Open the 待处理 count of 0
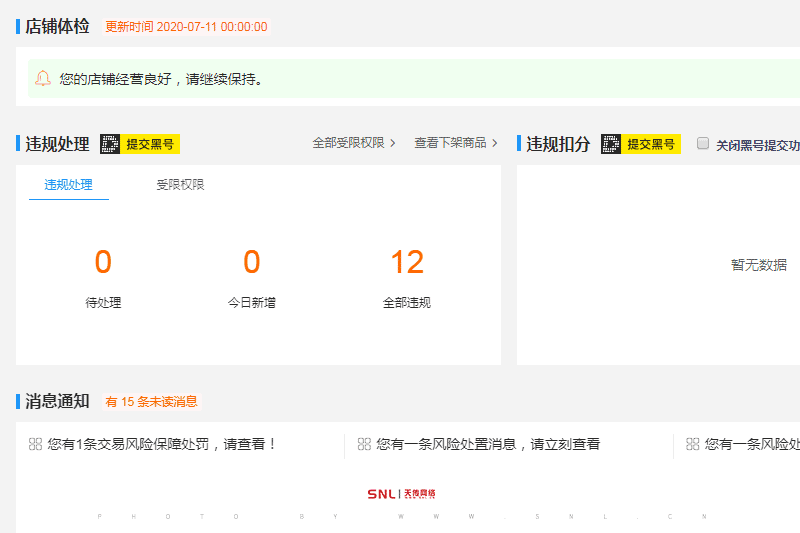This screenshot has width=800, height=533. [x=103, y=263]
